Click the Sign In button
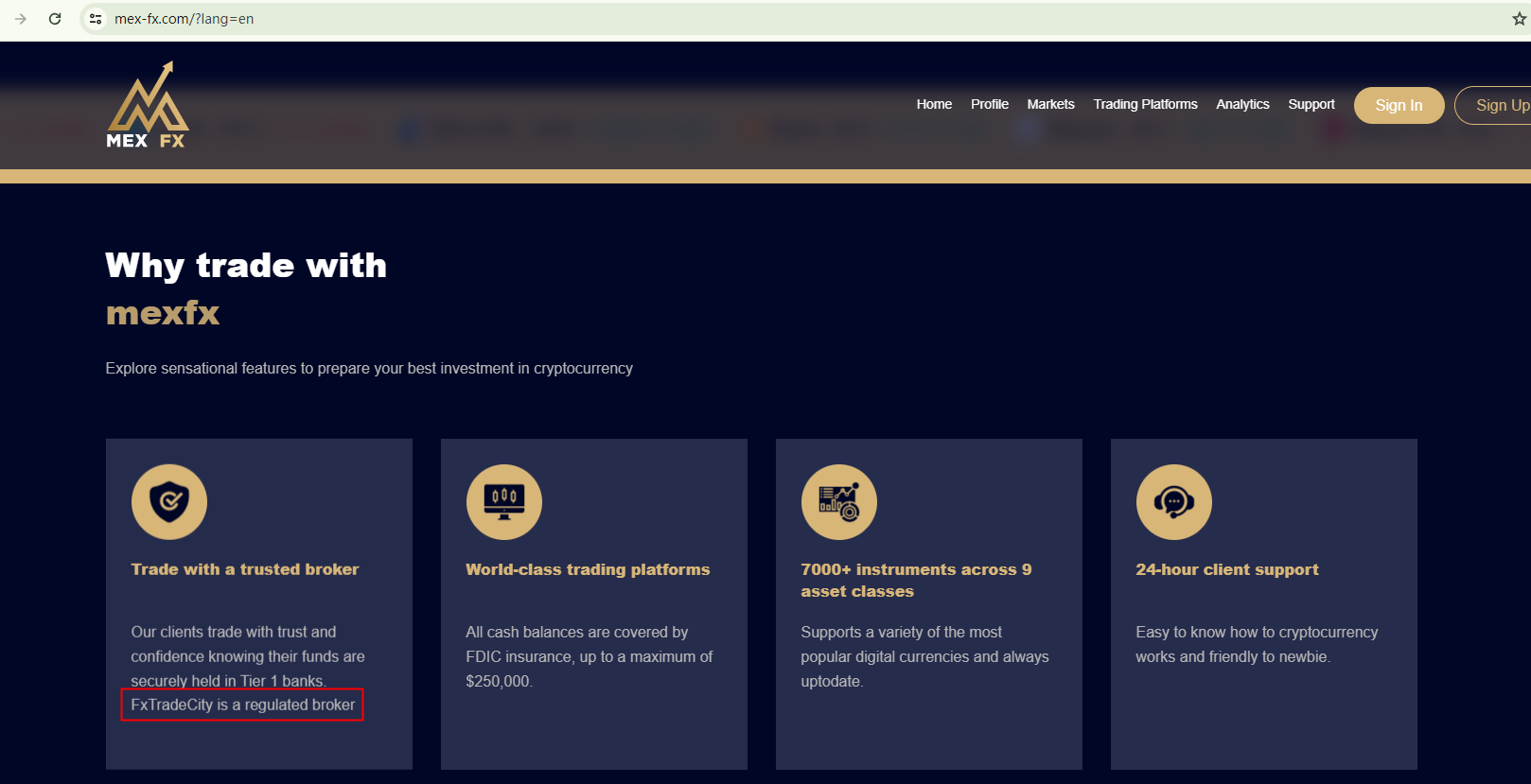The width and height of the screenshot is (1531, 784). 1399,105
